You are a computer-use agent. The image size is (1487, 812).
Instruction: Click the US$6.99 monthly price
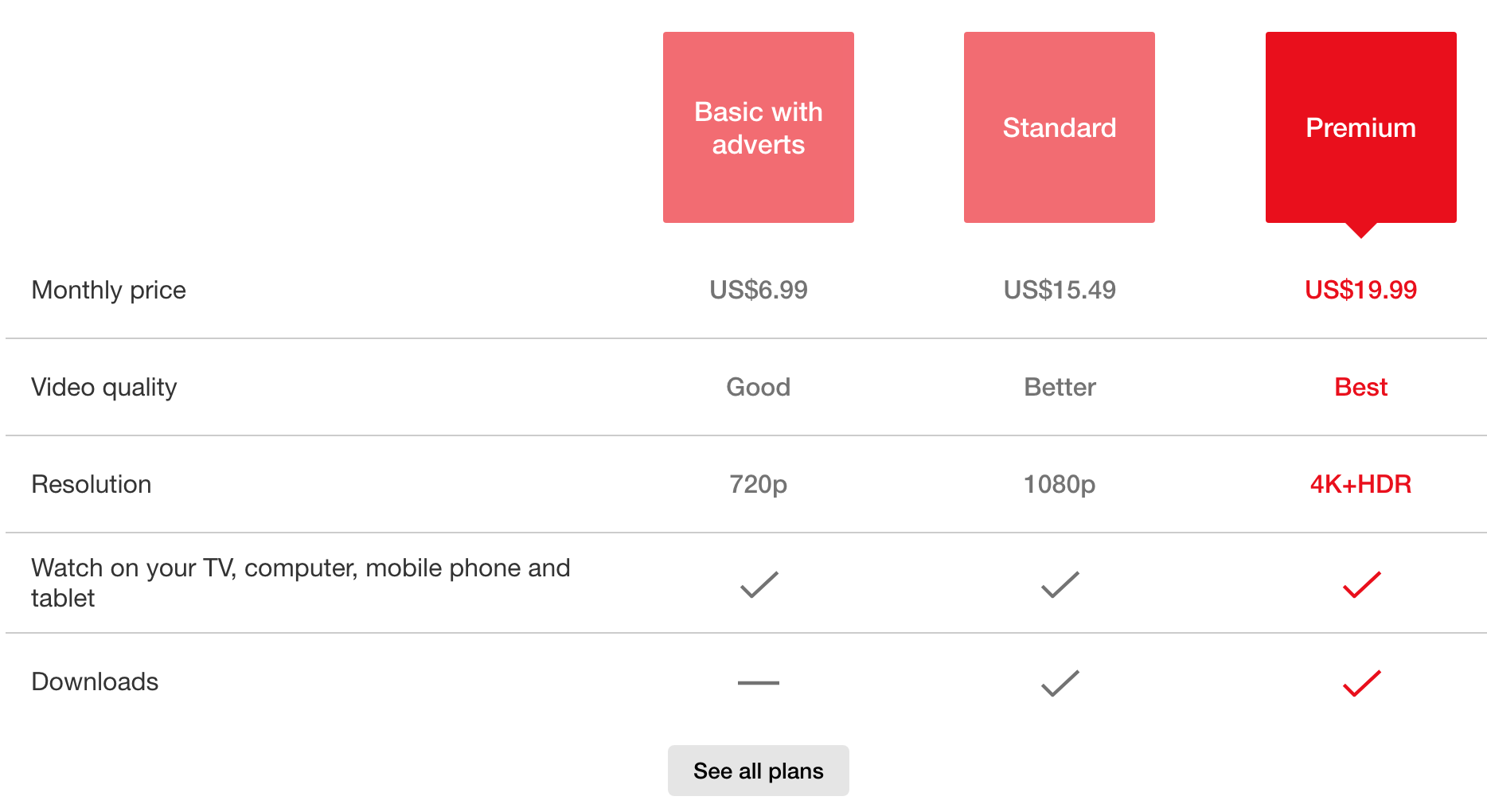pos(758,290)
